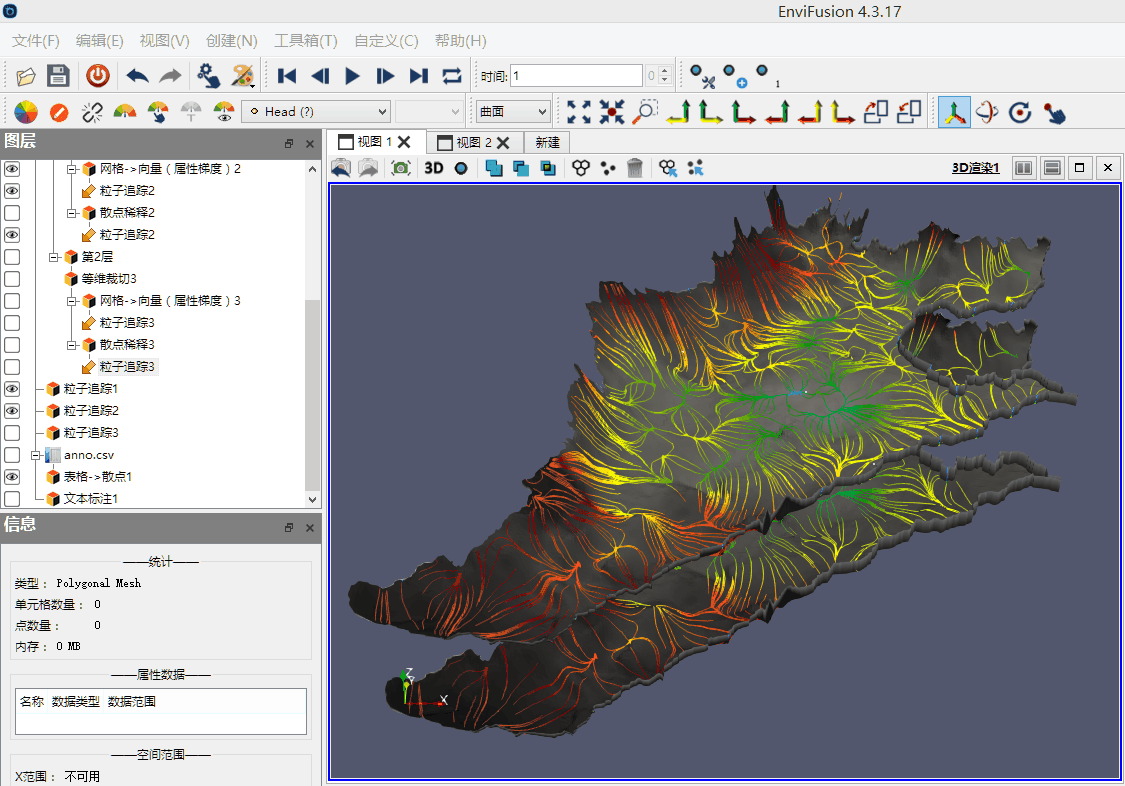Click the hand-touching-dot pick icon
1125x786 pixels.
pyautogui.click(x=1053, y=113)
